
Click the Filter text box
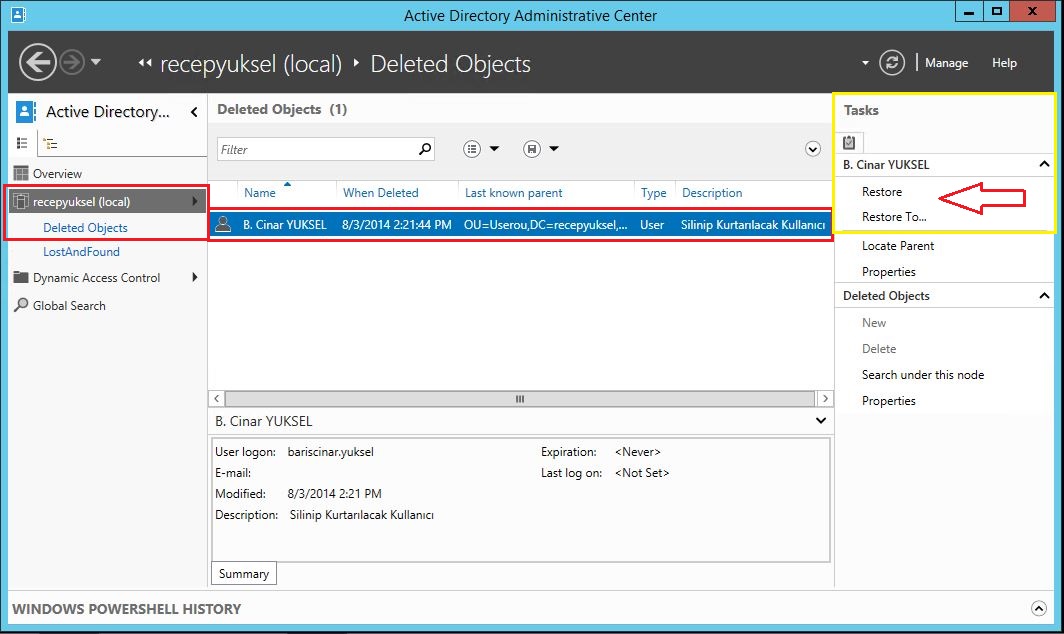pyautogui.click(x=326, y=149)
